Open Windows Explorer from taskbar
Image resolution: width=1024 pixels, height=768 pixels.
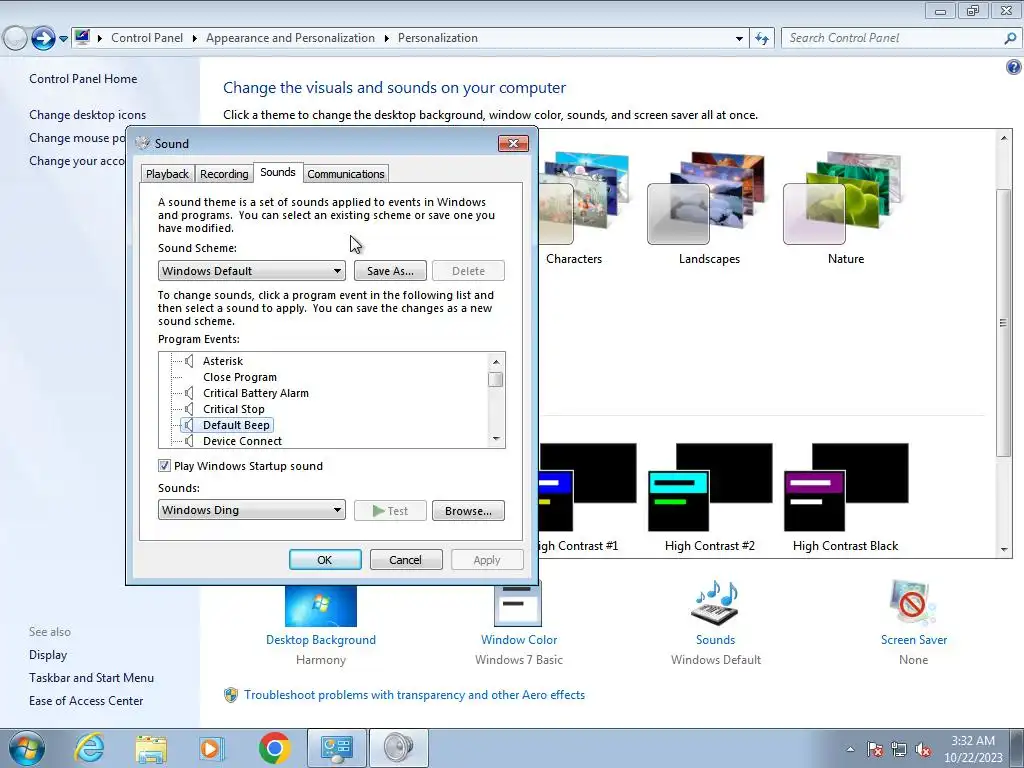tap(151, 748)
